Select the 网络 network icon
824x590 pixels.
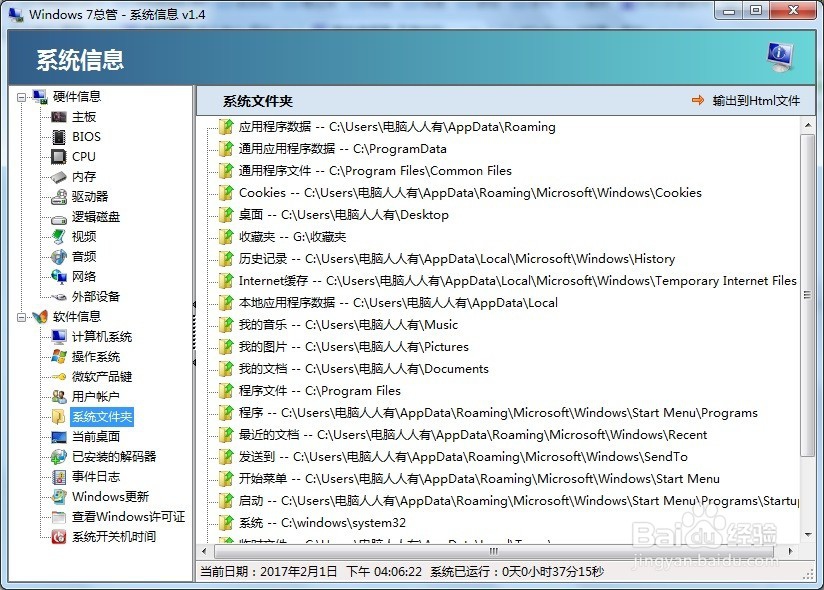point(59,276)
